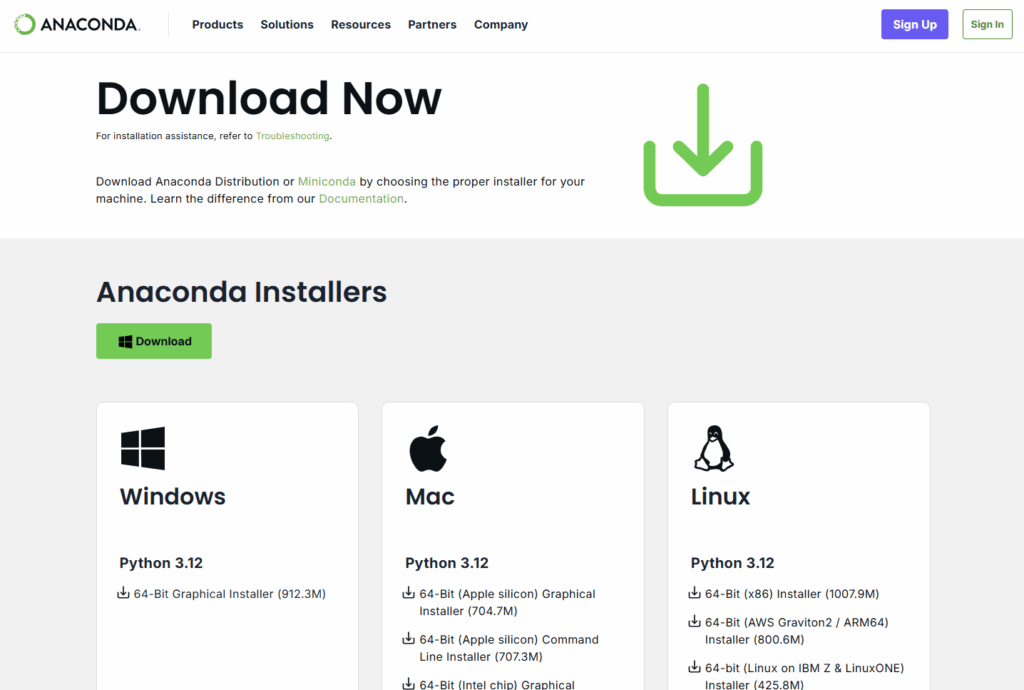
Task: Click the Linux heading text
Action: pyautogui.click(x=720, y=496)
